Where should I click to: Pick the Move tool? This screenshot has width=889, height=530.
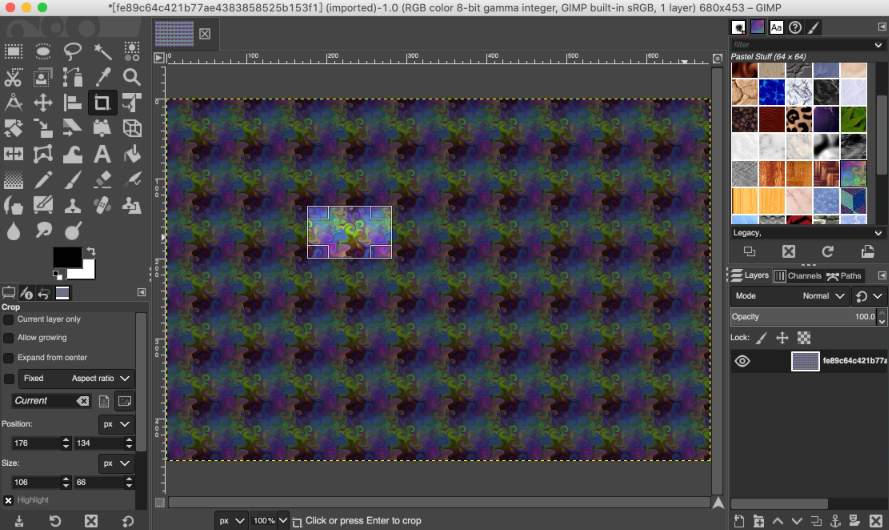click(x=43, y=102)
